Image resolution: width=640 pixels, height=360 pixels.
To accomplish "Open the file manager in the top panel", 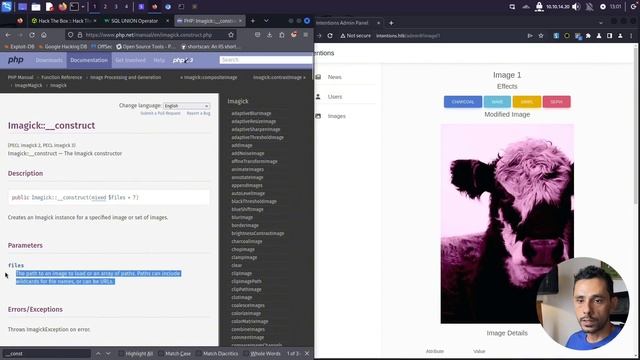I will [x=36, y=7].
